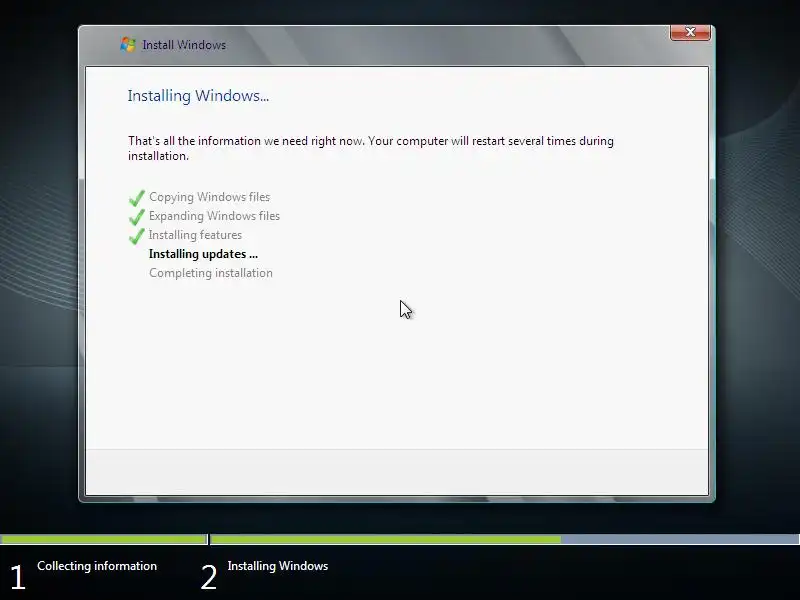Click the 'Completing installation' step text
Image resolution: width=800 pixels, height=600 pixels.
[211, 273]
